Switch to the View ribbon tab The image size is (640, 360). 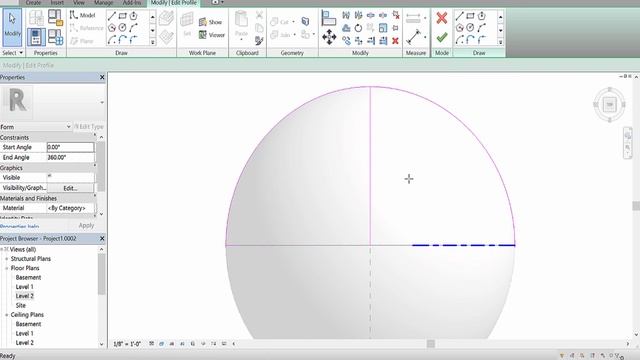79,2
